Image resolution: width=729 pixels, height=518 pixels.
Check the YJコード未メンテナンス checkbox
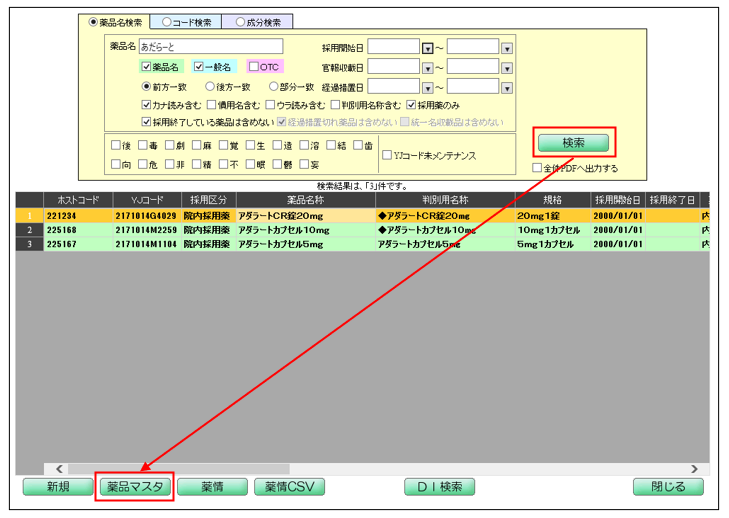386,156
